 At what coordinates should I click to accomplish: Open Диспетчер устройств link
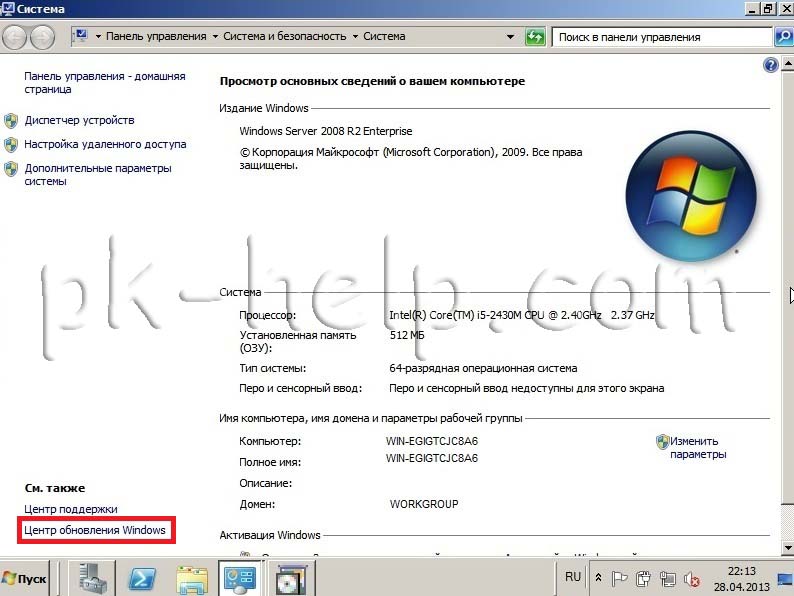80,121
